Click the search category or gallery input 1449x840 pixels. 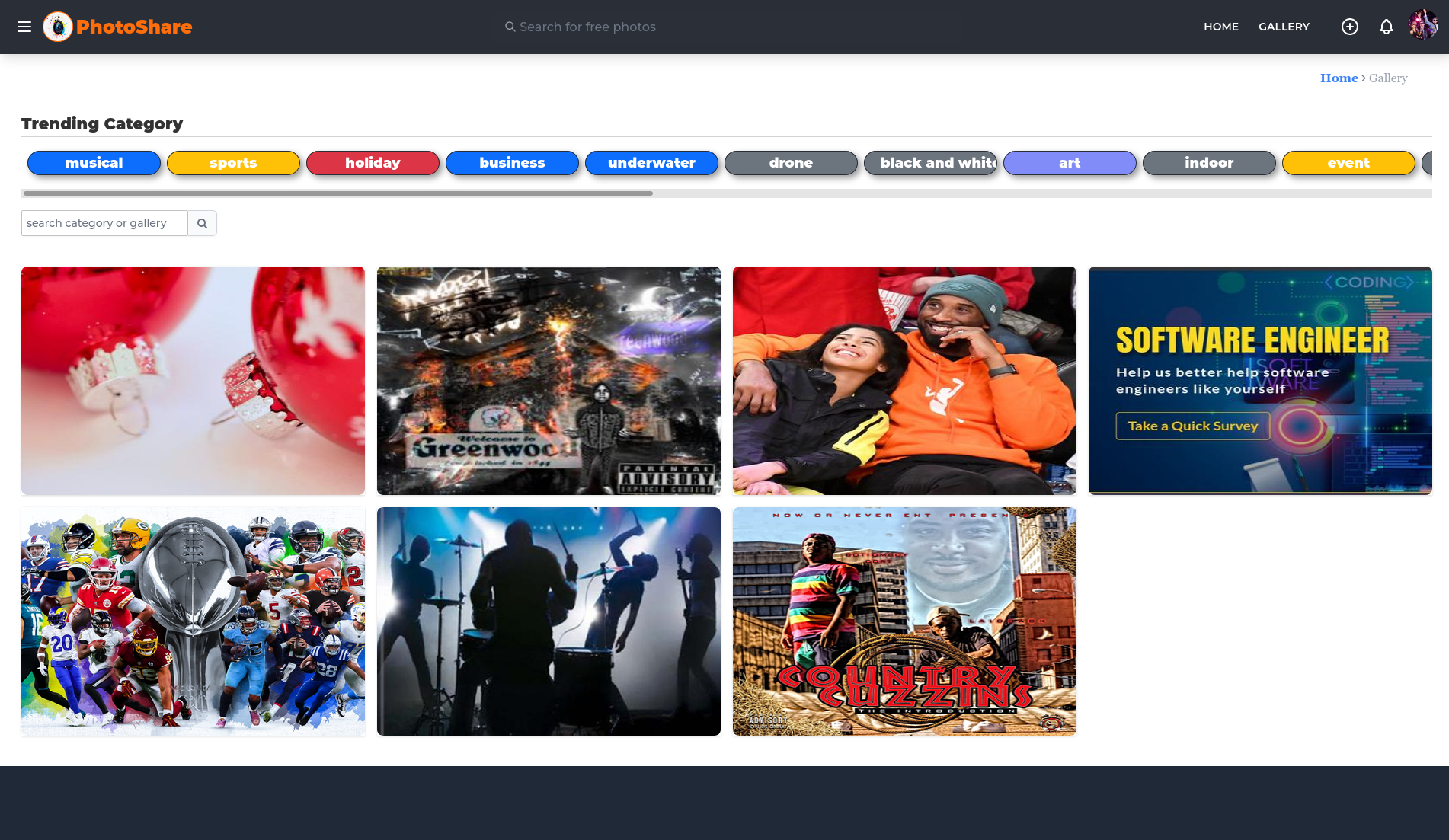104,223
